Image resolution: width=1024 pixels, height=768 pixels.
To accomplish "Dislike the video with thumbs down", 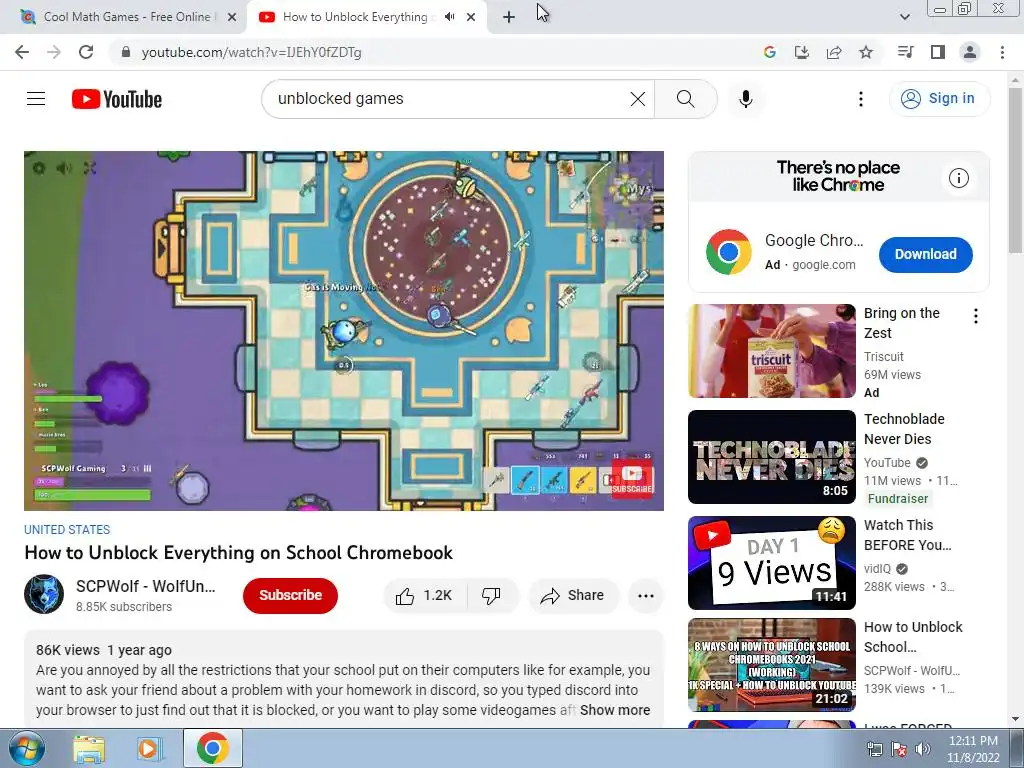I will click(x=491, y=596).
